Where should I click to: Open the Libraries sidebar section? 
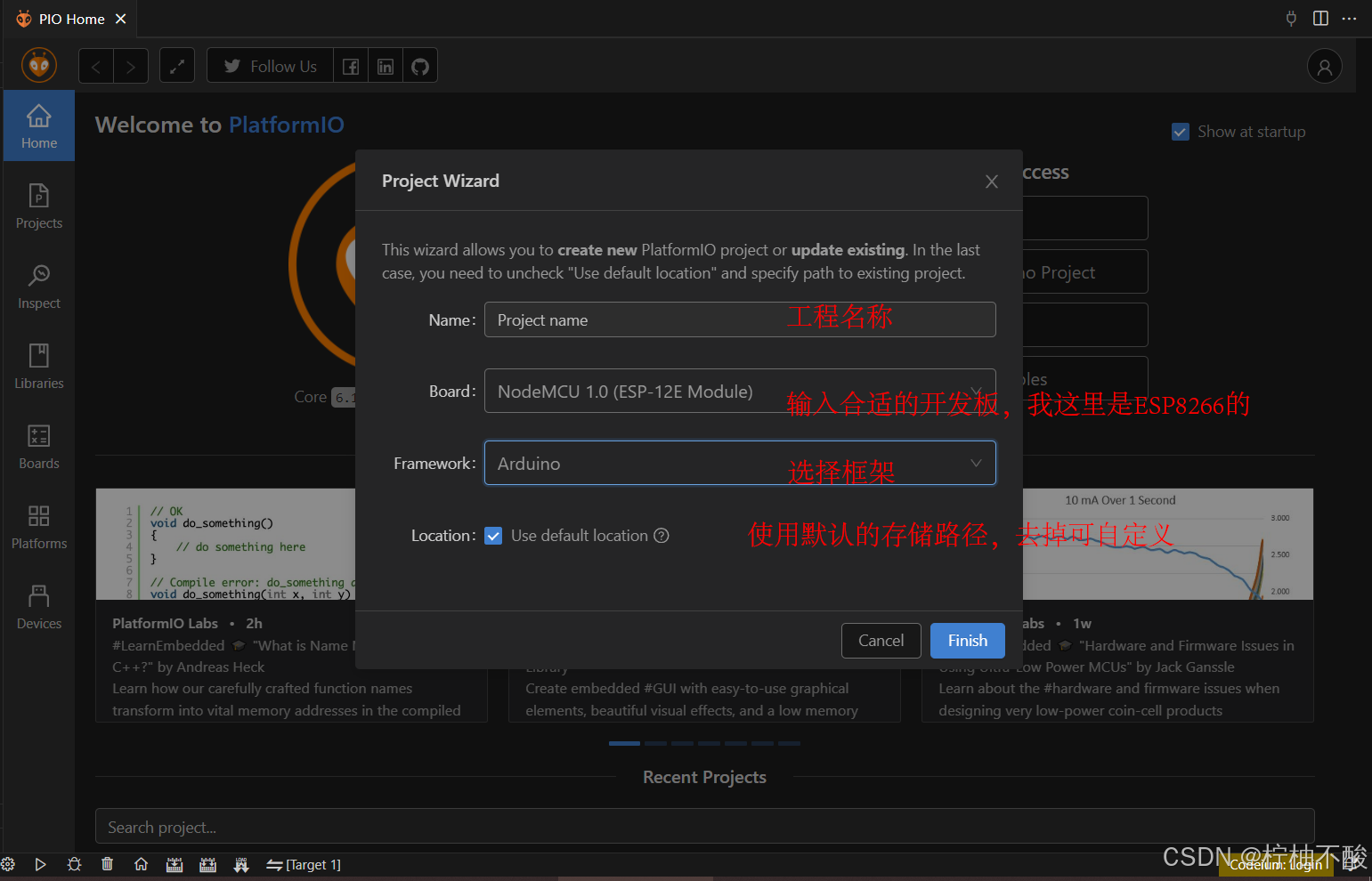39,366
